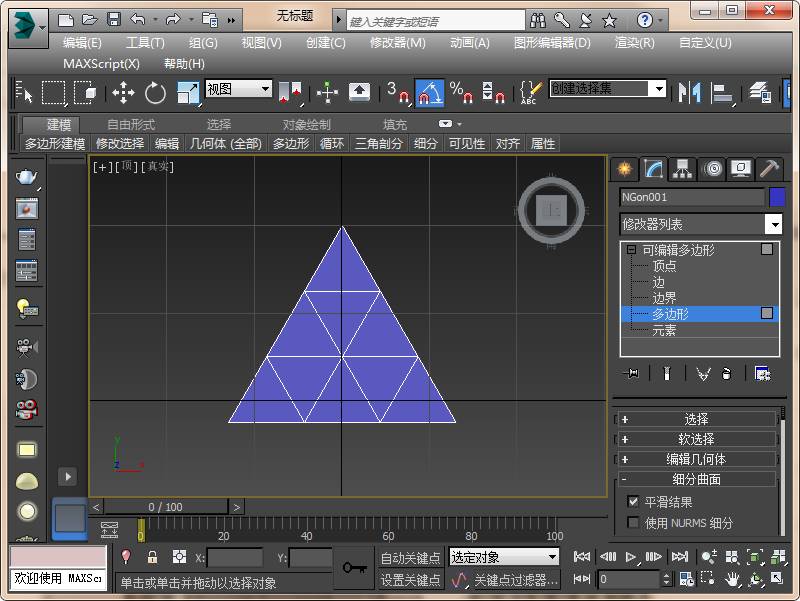The width and height of the screenshot is (800, 601).
Task: Toggle the 可编辑多边形 modifier square box
Action: [767, 249]
